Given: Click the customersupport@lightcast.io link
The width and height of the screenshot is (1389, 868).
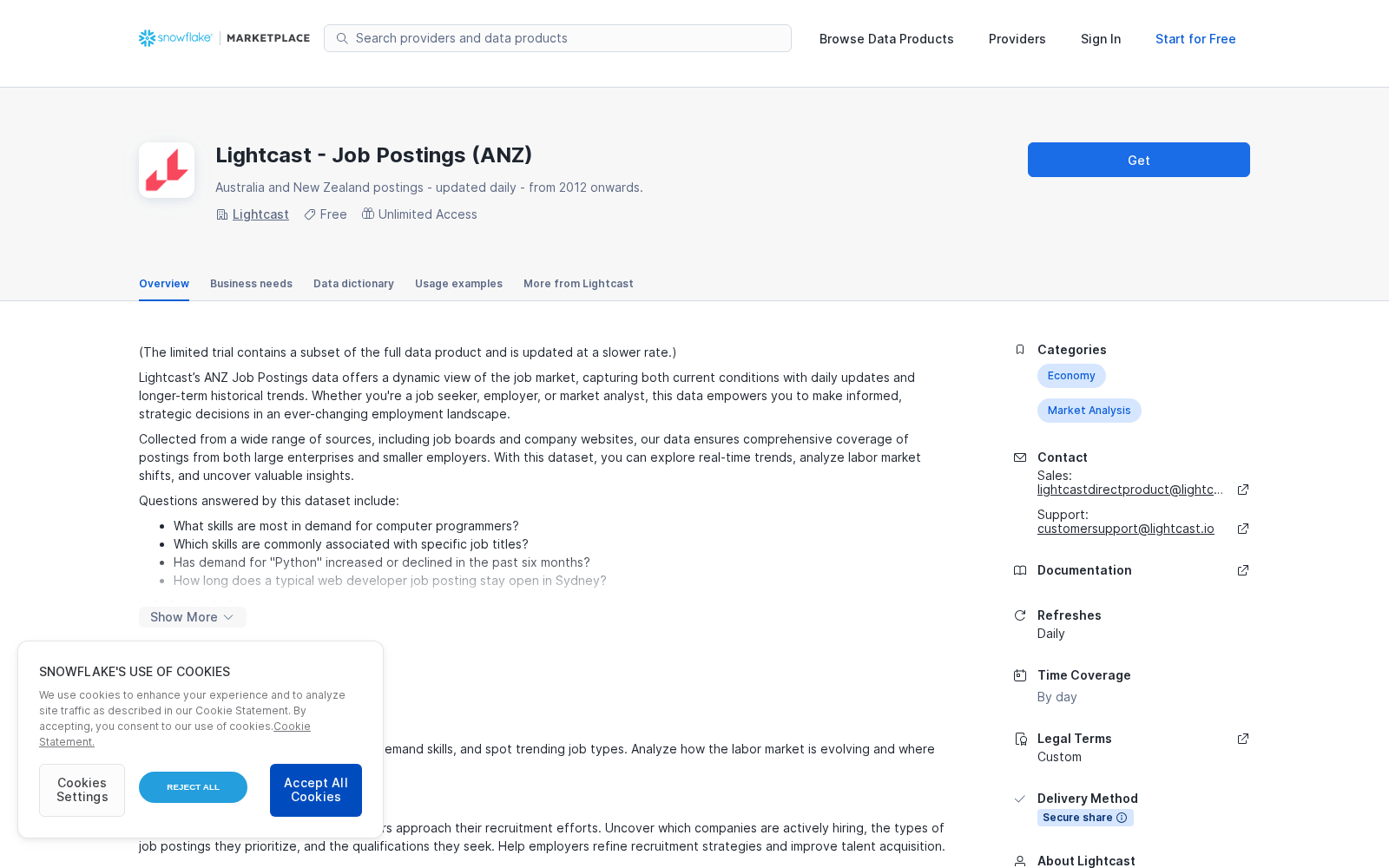Looking at the screenshot, I should pyautogui.click(x=1126, y=529).
